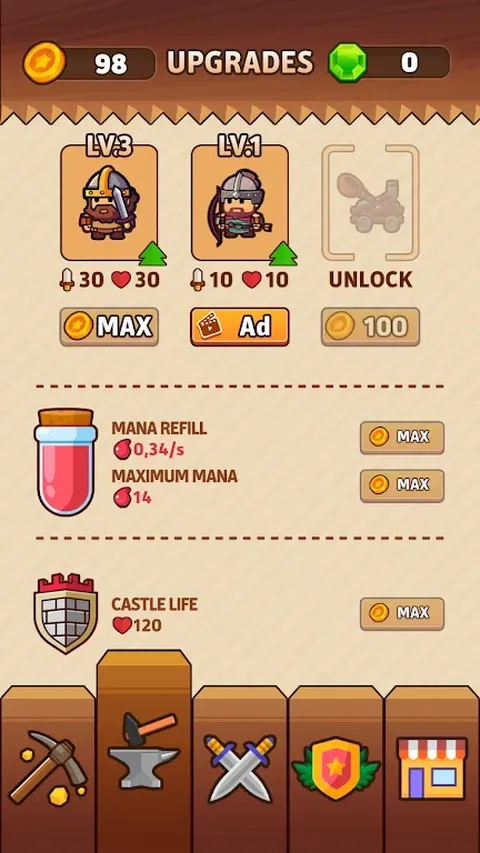Tap the green upgrade arrow on warrior
Image resolution: width=480 pixels, height=853 pixels.
[x=152, y=254]
